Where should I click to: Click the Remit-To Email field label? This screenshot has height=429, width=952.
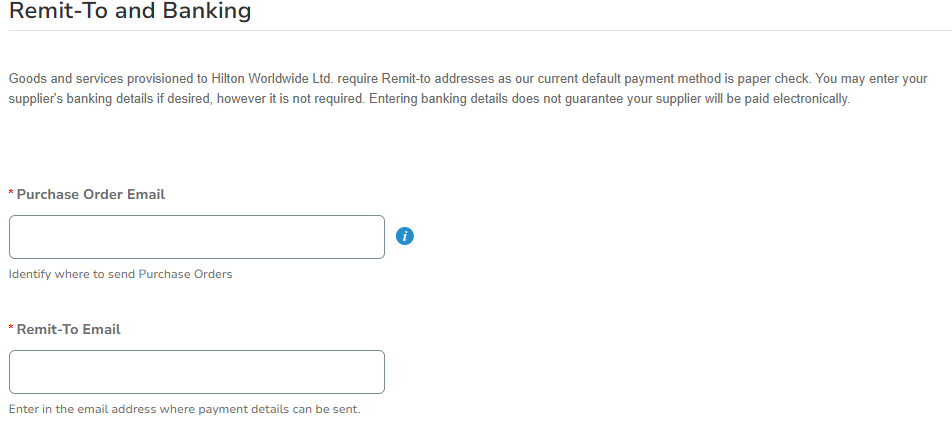pos(69,329)
